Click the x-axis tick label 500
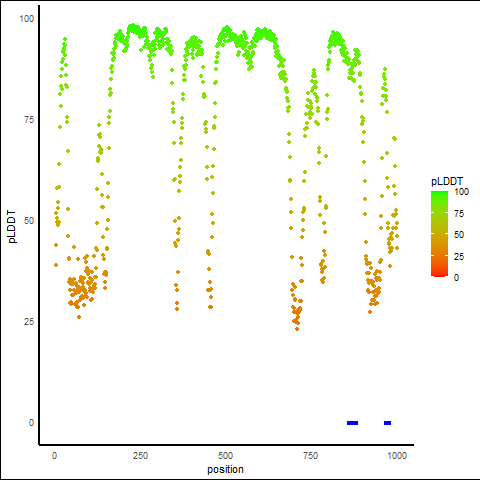Viewport: 480px width, 480px height. [x=225, y=455]
